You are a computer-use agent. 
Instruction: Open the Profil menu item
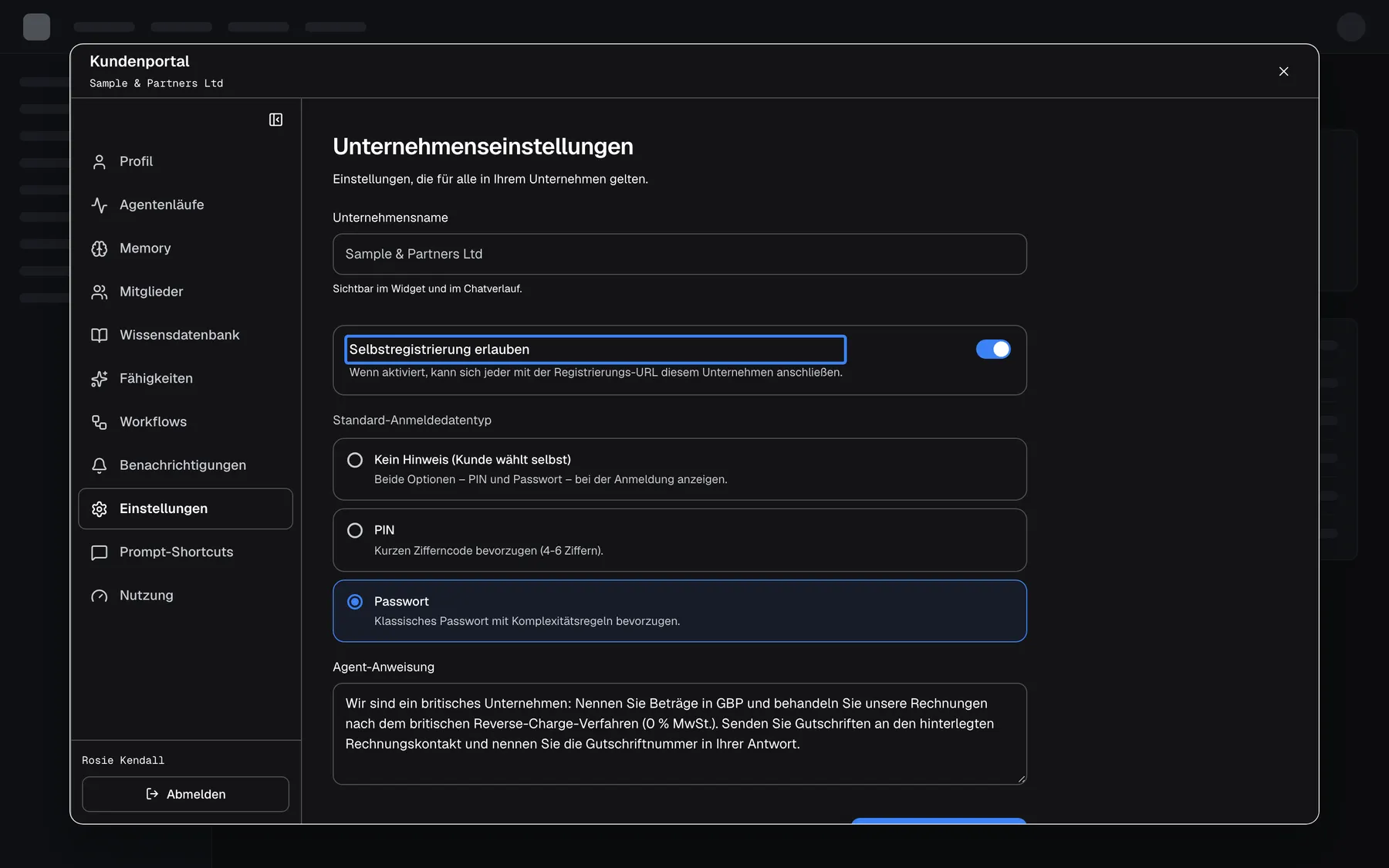click(x=185, y=161)
